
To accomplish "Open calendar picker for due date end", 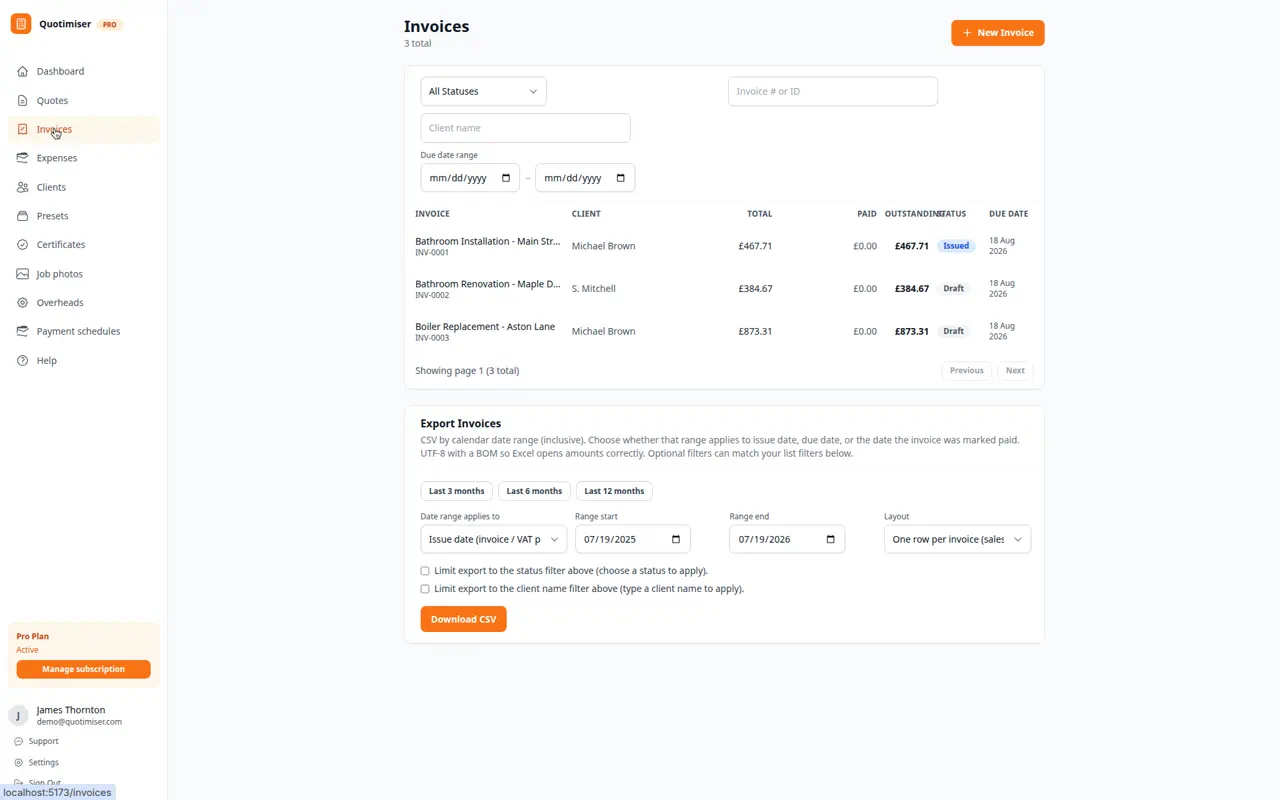I will click(621, 178).
